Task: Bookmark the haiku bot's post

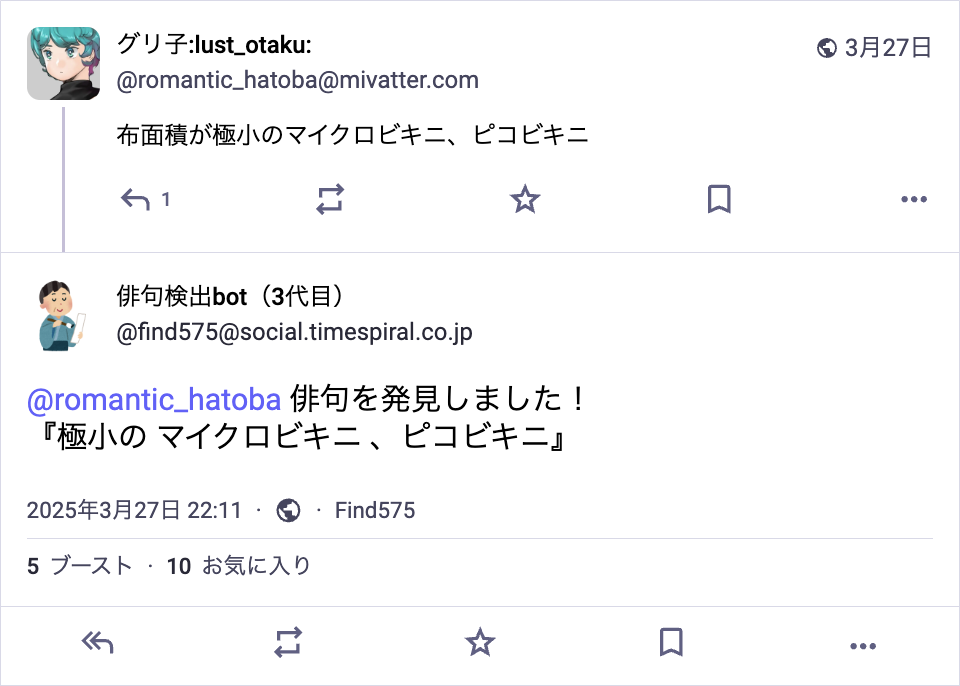Action: [671, 643]
